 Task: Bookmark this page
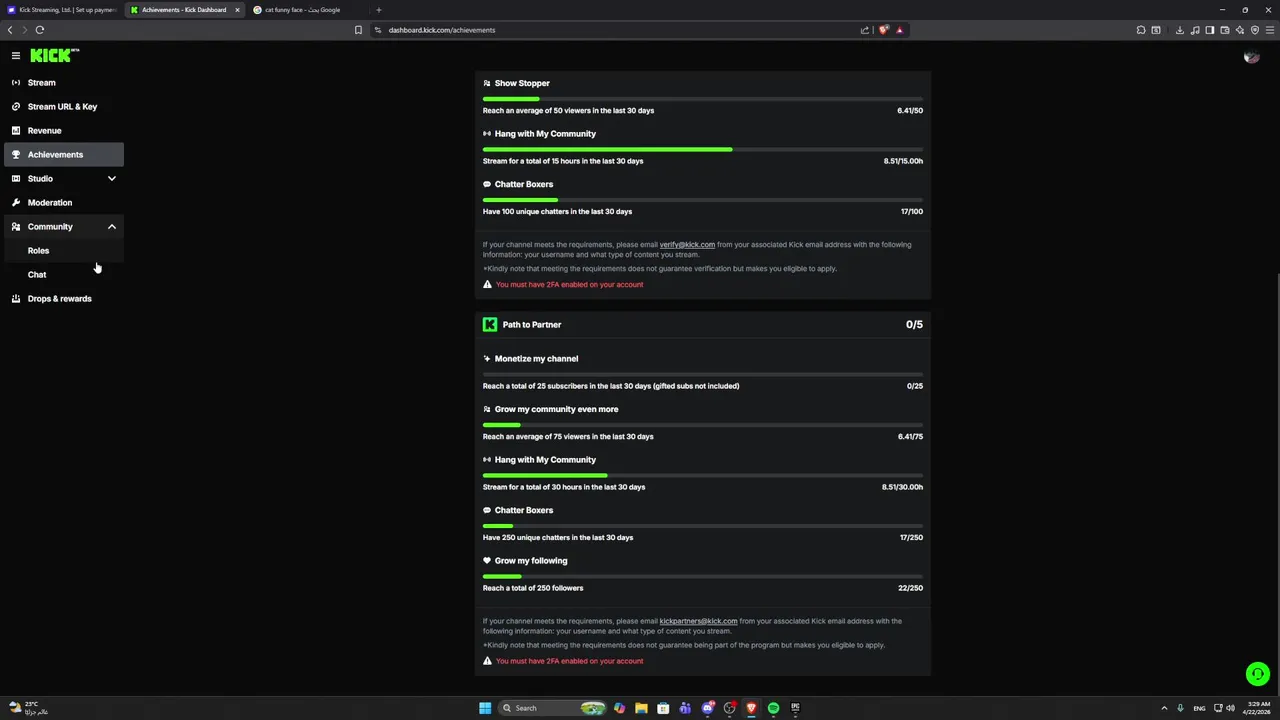pos(358,30)
